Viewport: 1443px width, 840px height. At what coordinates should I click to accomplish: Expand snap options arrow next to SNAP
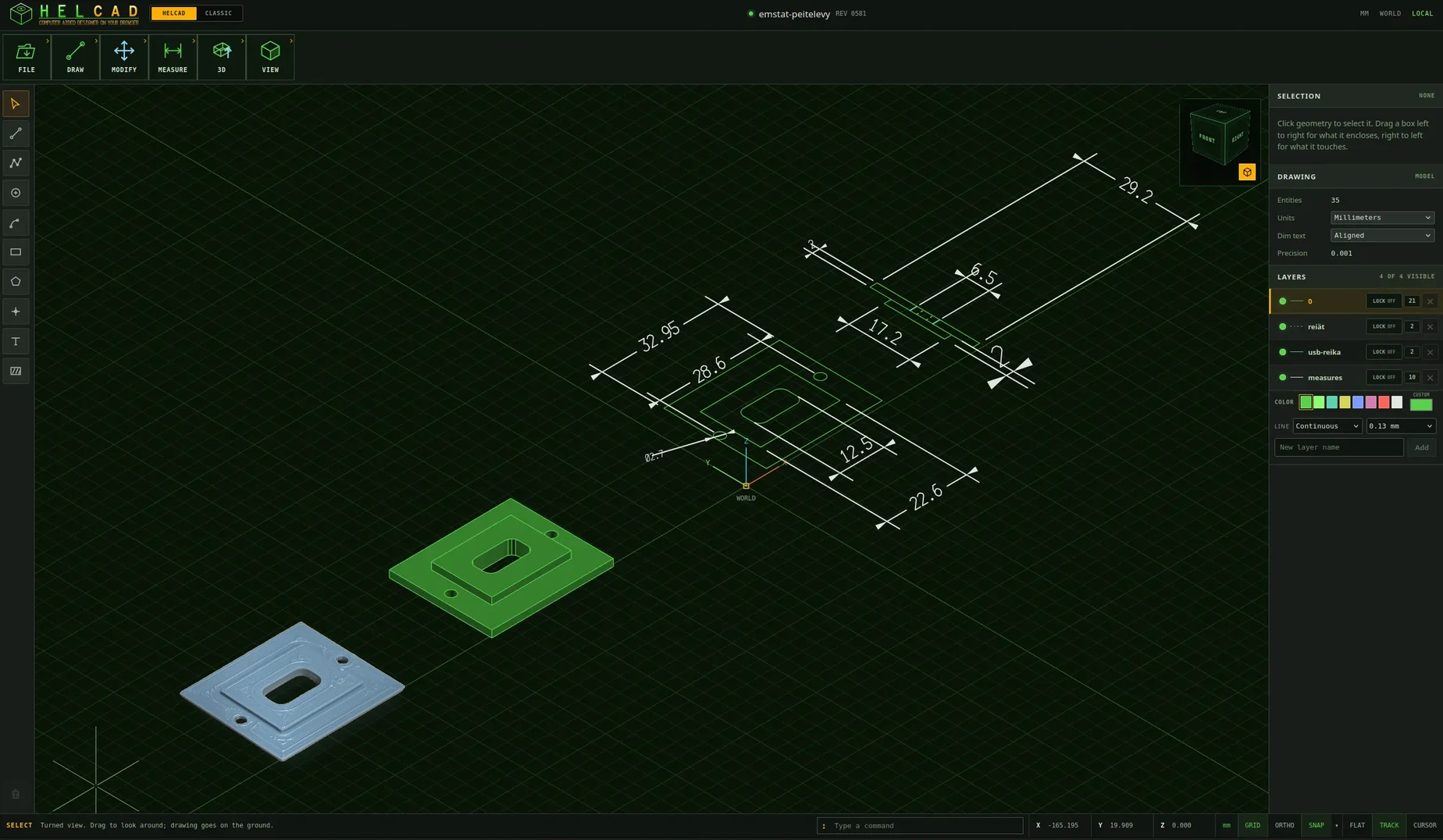tap(1336, 825)
